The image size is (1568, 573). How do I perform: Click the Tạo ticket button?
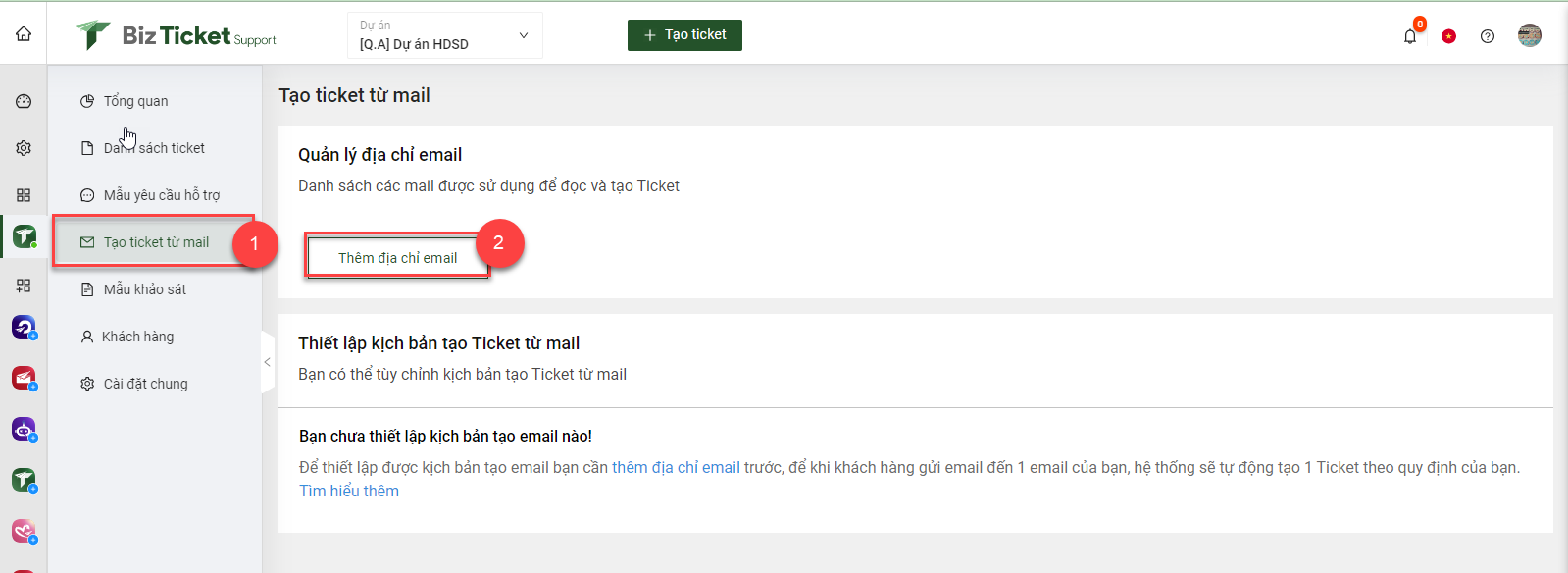[684, 34]
